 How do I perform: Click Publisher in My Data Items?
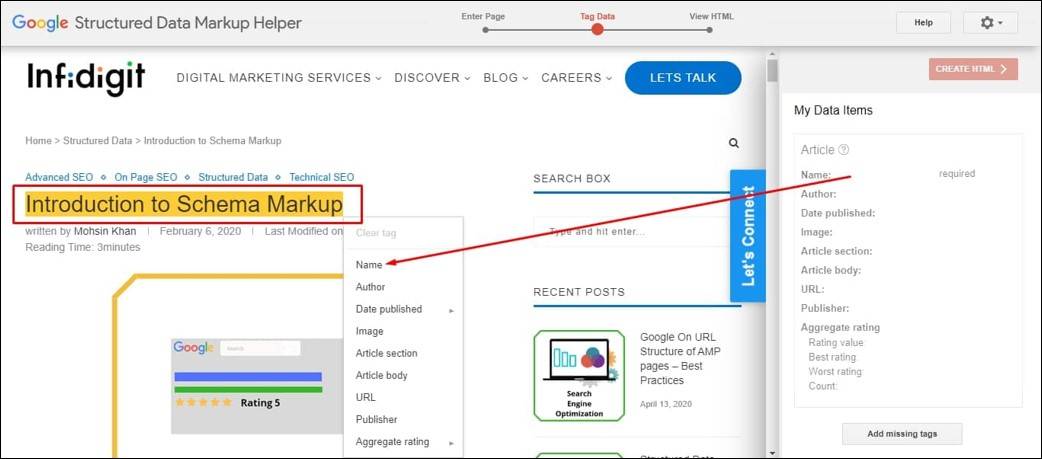pos(825,308)
